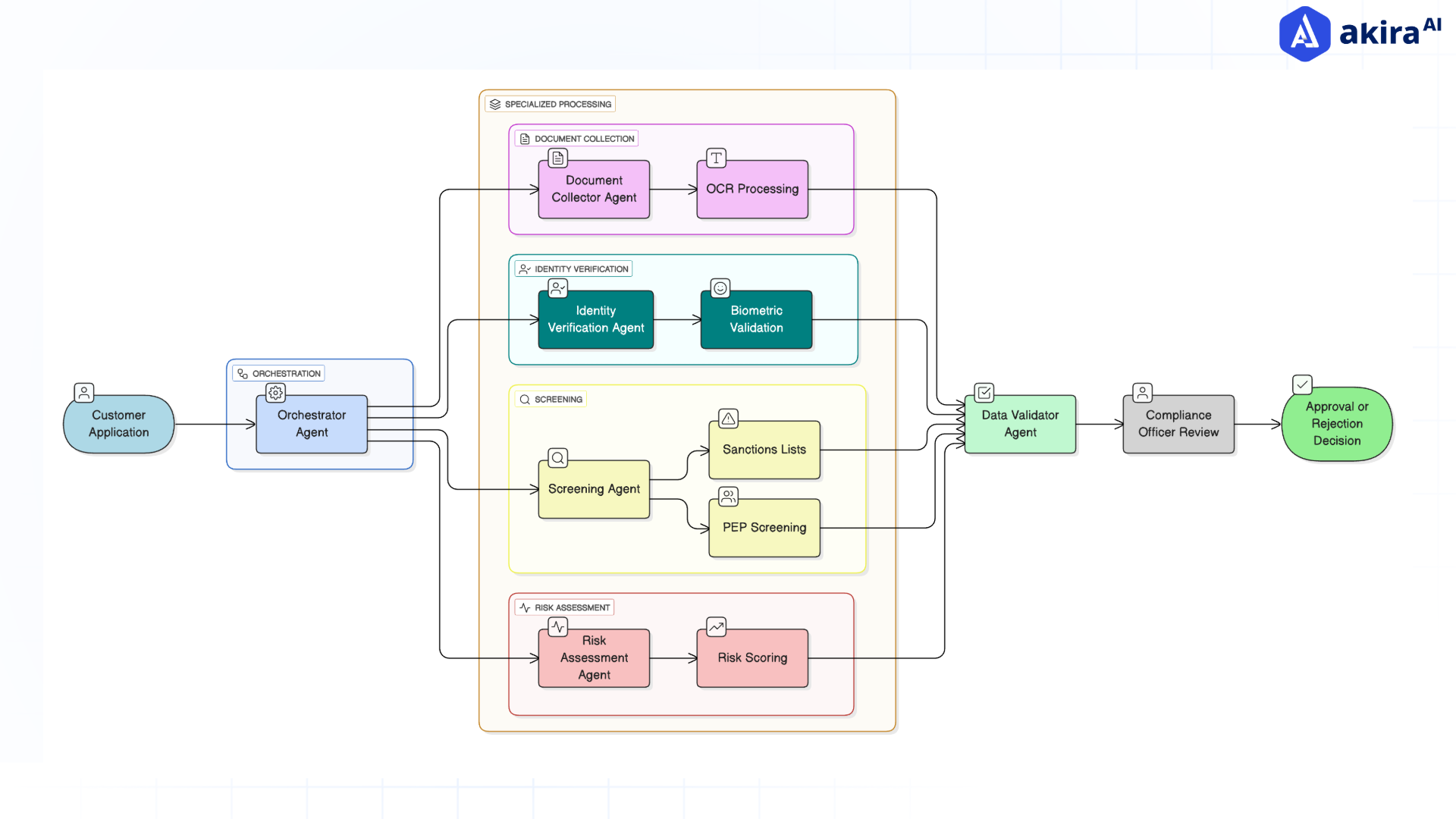Select the people icon on PEP Screening

(x=728, y=496)
